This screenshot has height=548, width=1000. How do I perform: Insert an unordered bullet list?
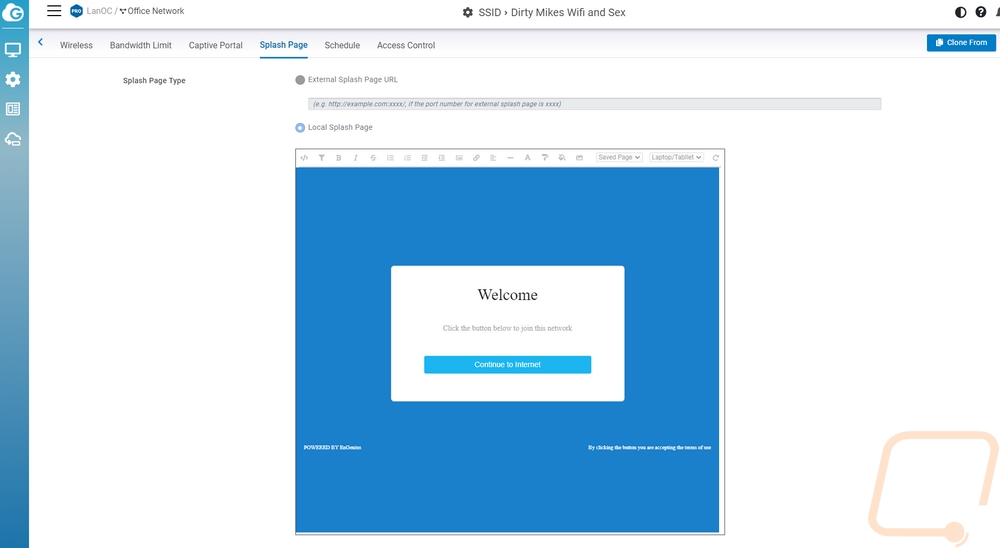[390, 158]
